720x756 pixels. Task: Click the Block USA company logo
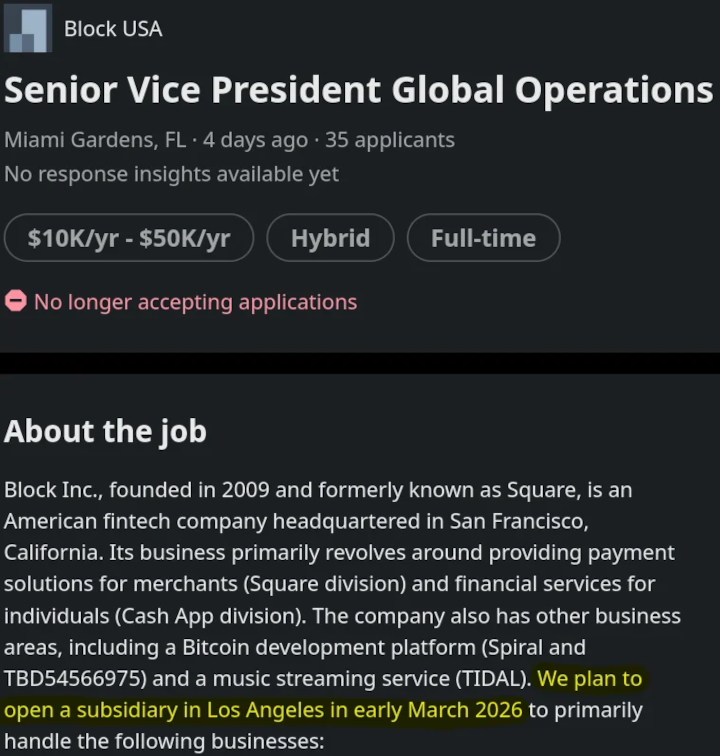[x=28, y=29]
